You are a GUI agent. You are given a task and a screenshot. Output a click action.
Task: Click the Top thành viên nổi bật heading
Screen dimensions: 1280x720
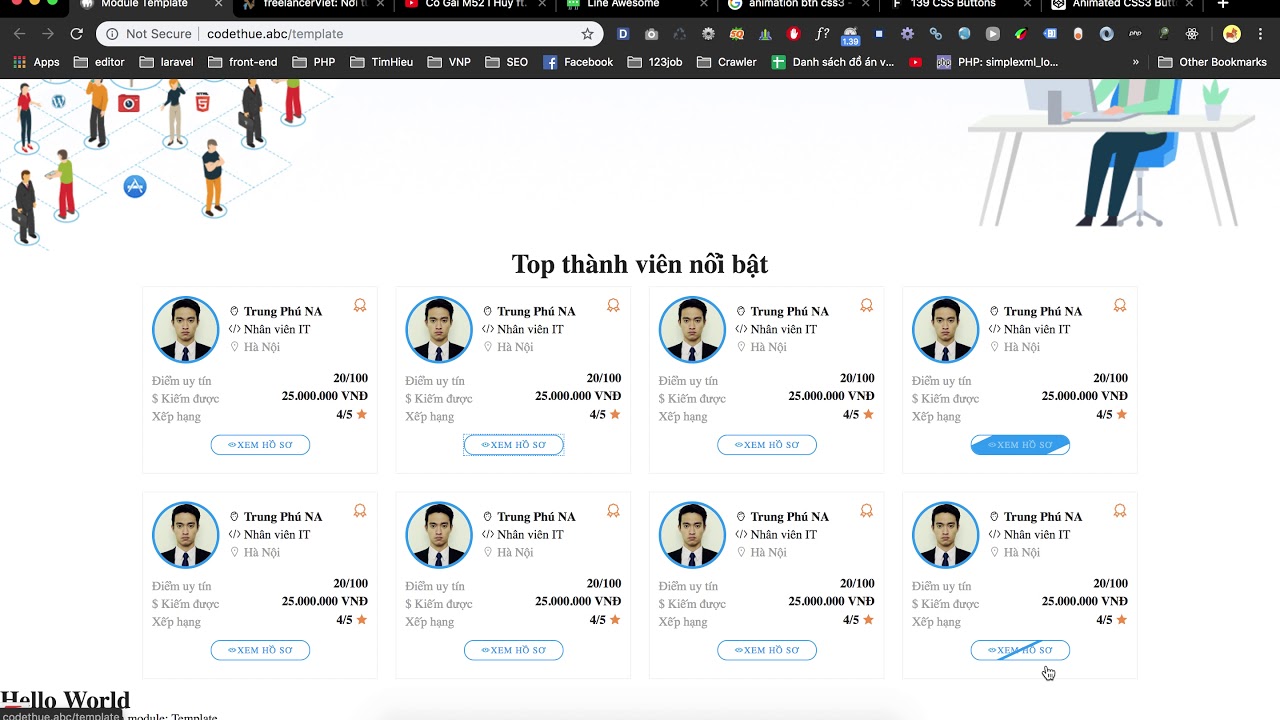pyautogui.click(x=640, y=264)
